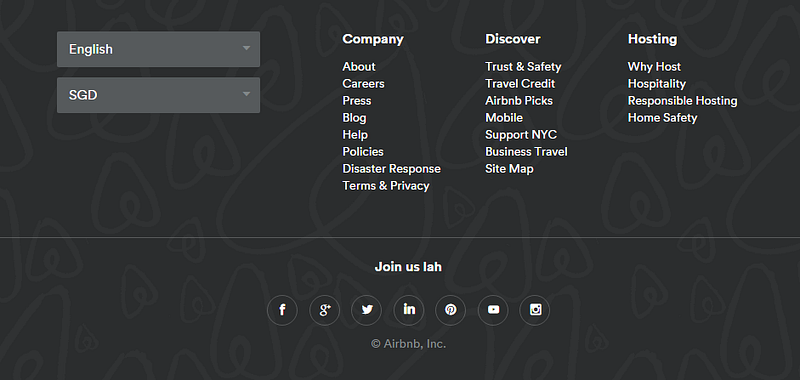Select Responsible Hosting link
Image resolution: width=800 pixels, height=380 pixels.
tap(682, 100)
